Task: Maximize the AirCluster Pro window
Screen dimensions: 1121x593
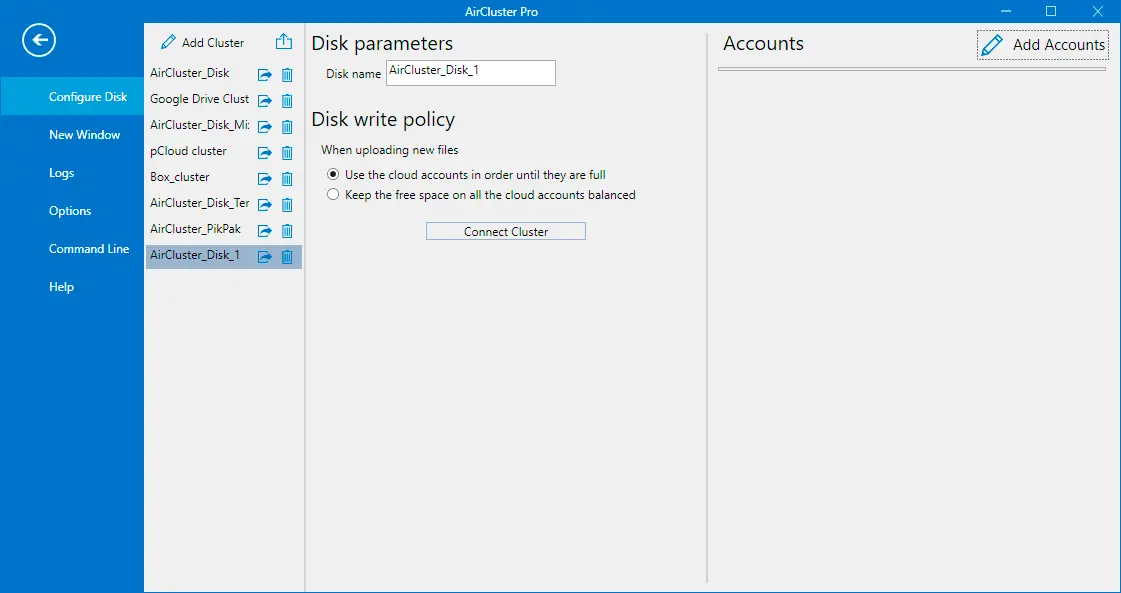Action: (x=1051, y=11)
